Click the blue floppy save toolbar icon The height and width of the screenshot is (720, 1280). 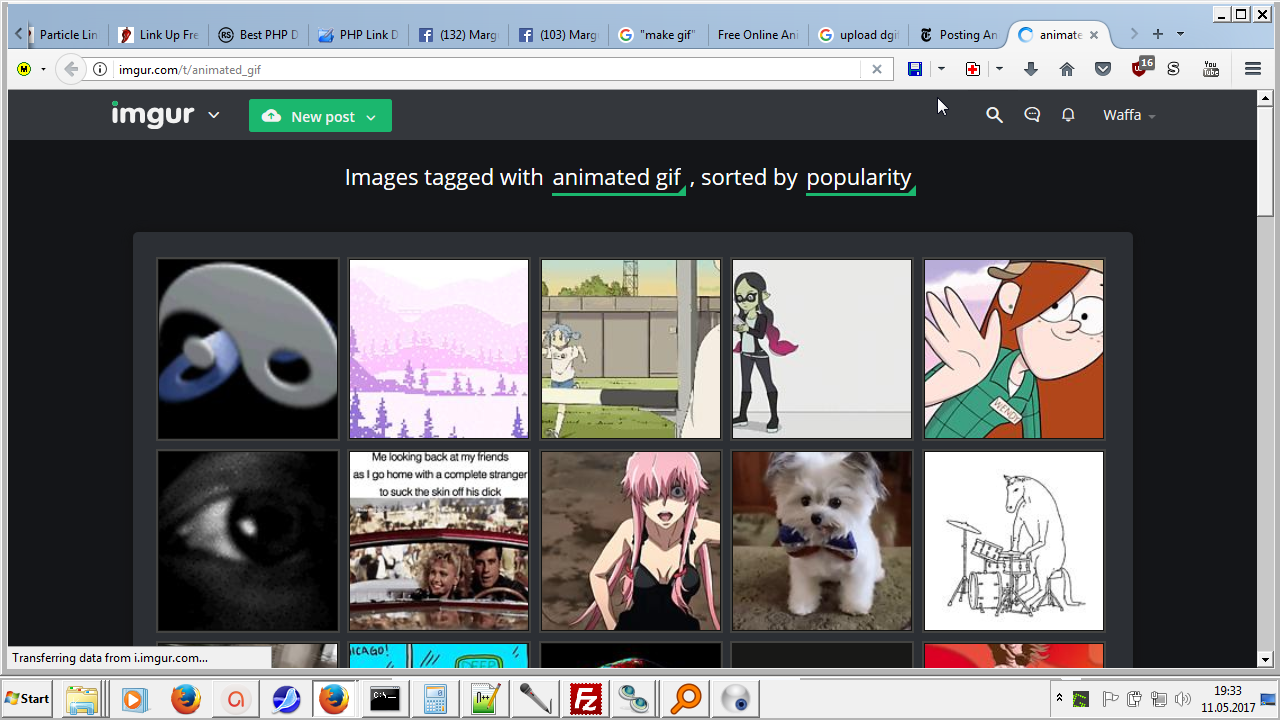[915, 69]
